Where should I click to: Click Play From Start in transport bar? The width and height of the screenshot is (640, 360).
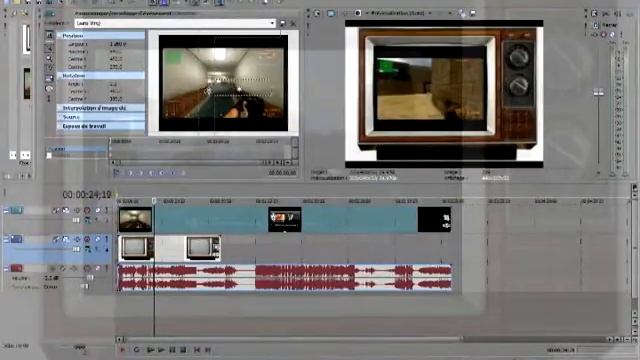point(150,350)
